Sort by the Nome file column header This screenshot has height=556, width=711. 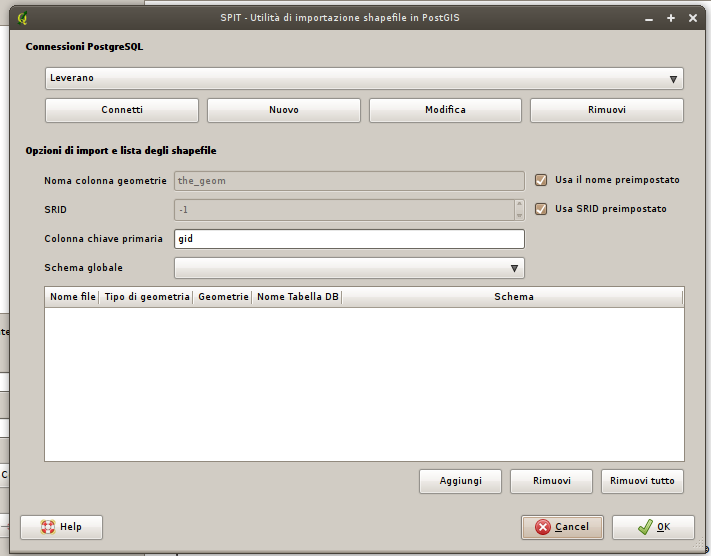coord(72,297)
